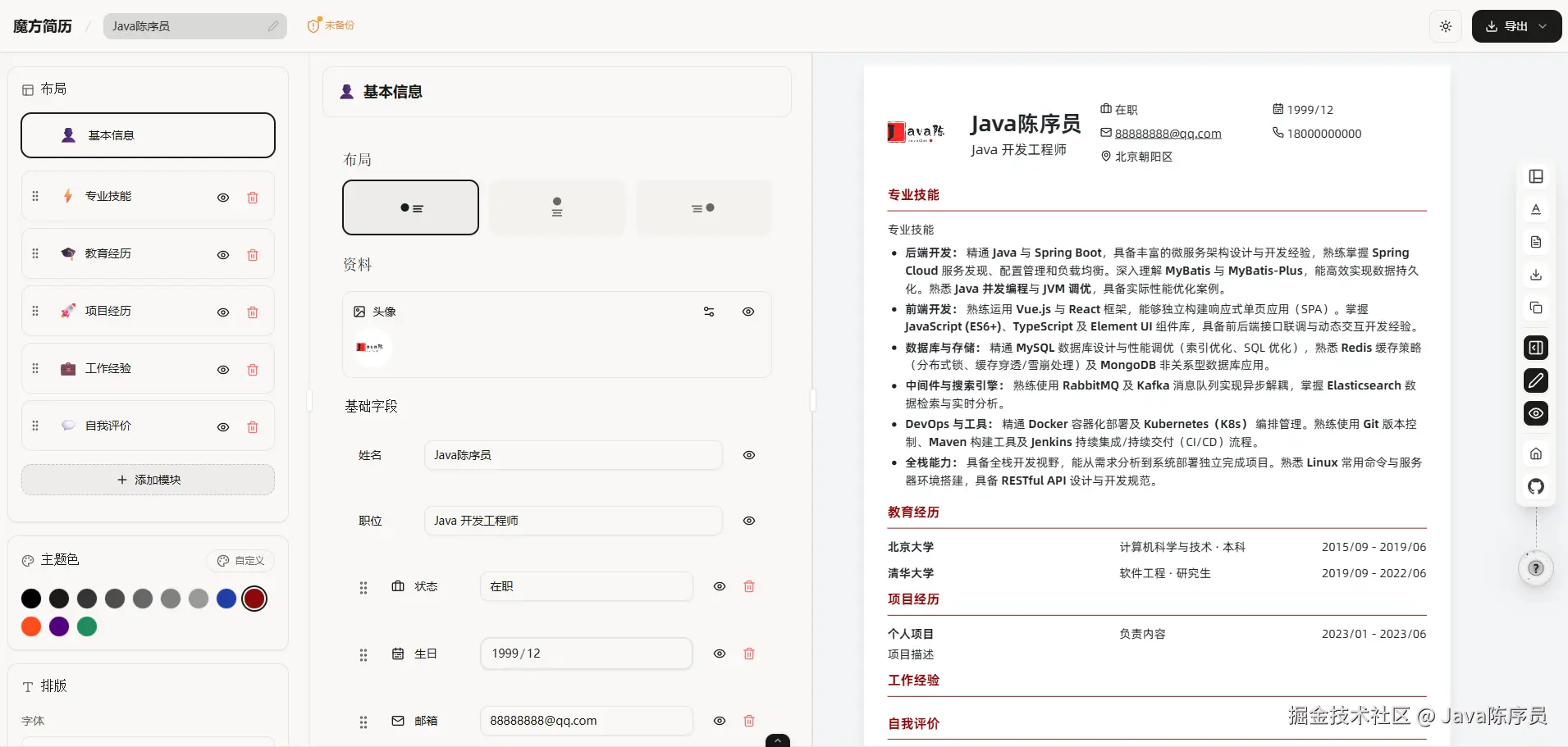Open the avatar settings sliders icon
The width and height of the screenshot is (1568, 747).
click(x=709, y=312)
